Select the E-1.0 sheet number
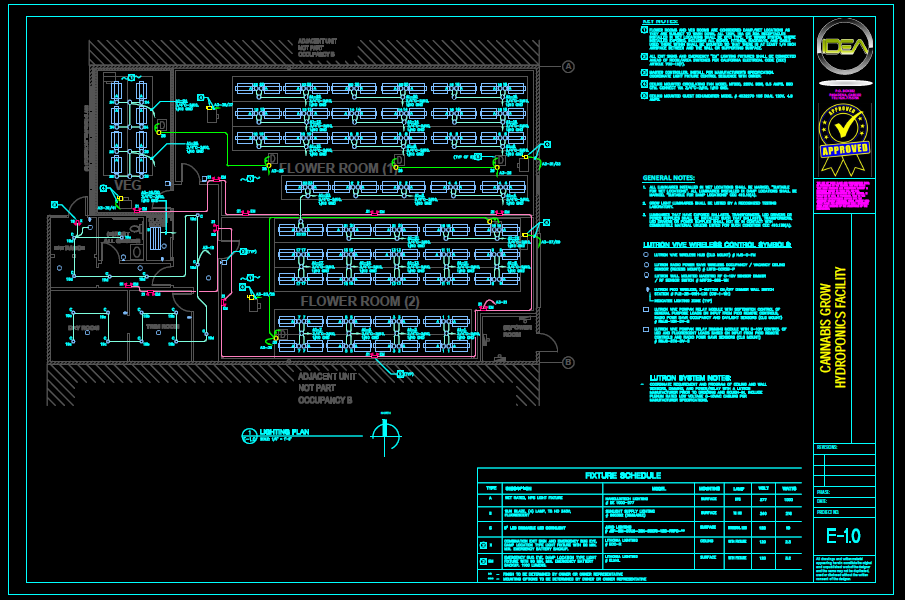 (x=843, y=536)
